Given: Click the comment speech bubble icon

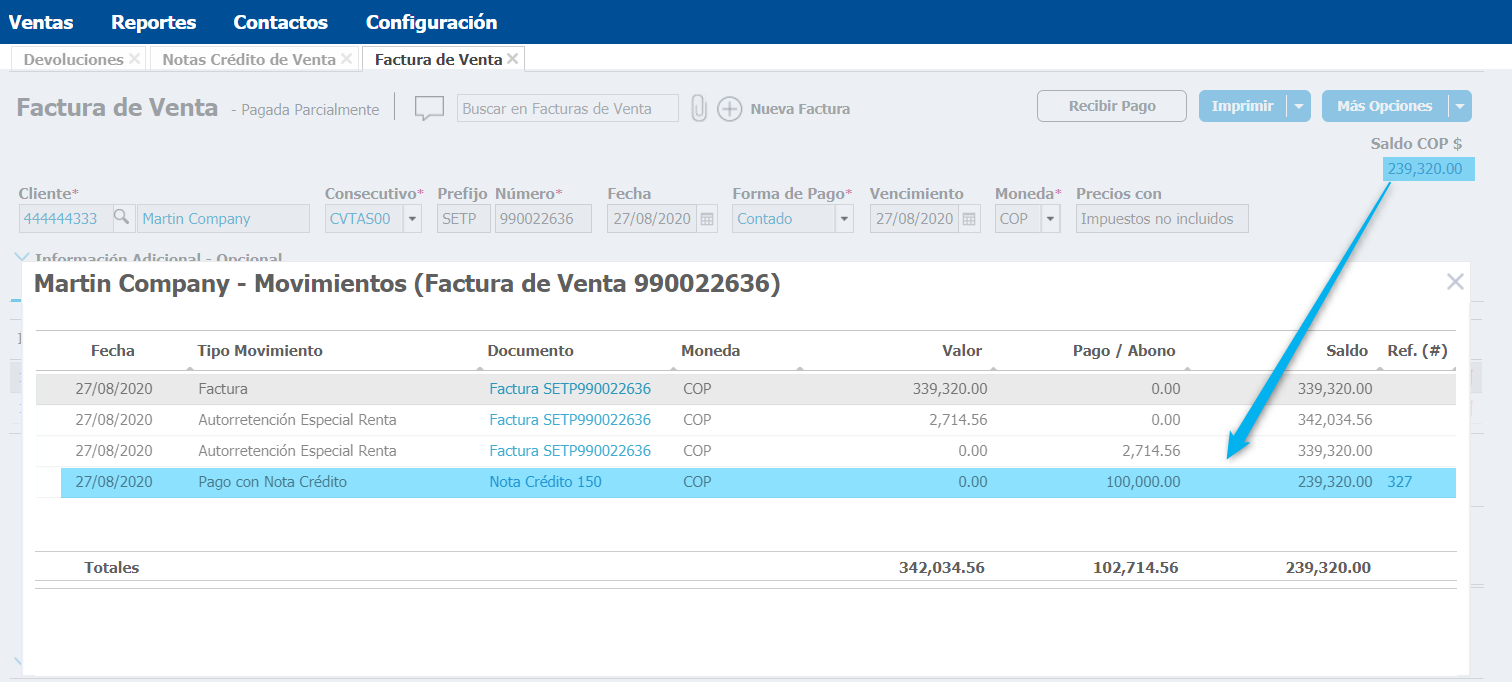Looking at the screenshot, I should (x=429, y=108).
